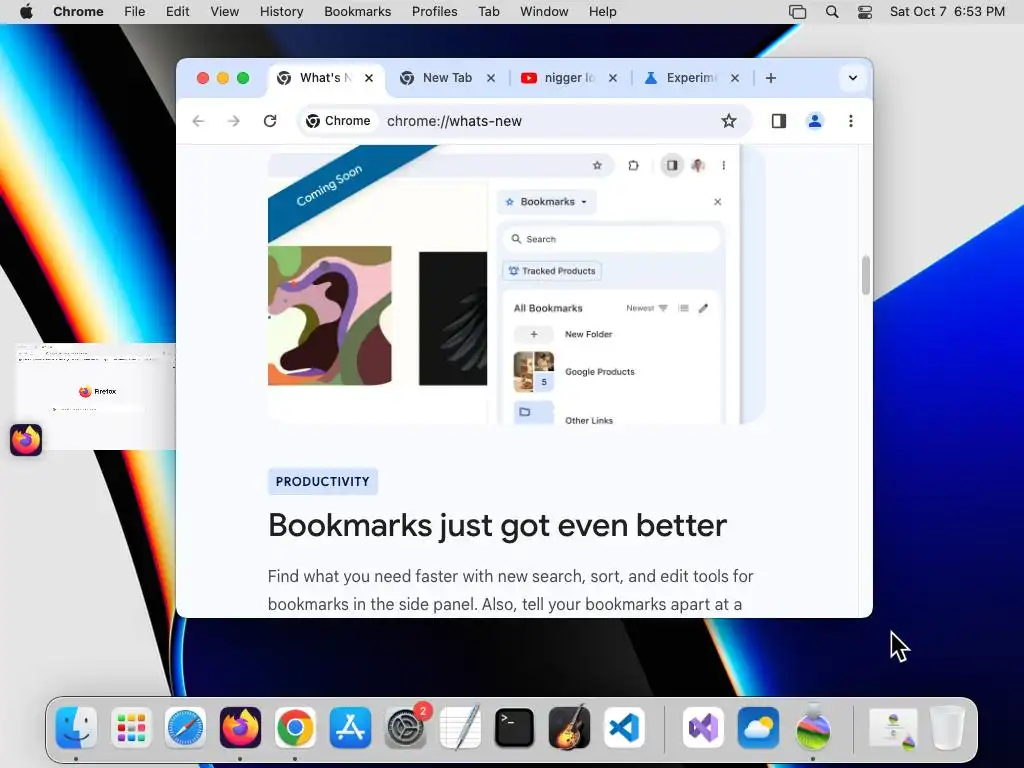The width and height of the screenshot is (1024, 768).
Task: Open the Chrome app menu
Action: coord(78,12)
